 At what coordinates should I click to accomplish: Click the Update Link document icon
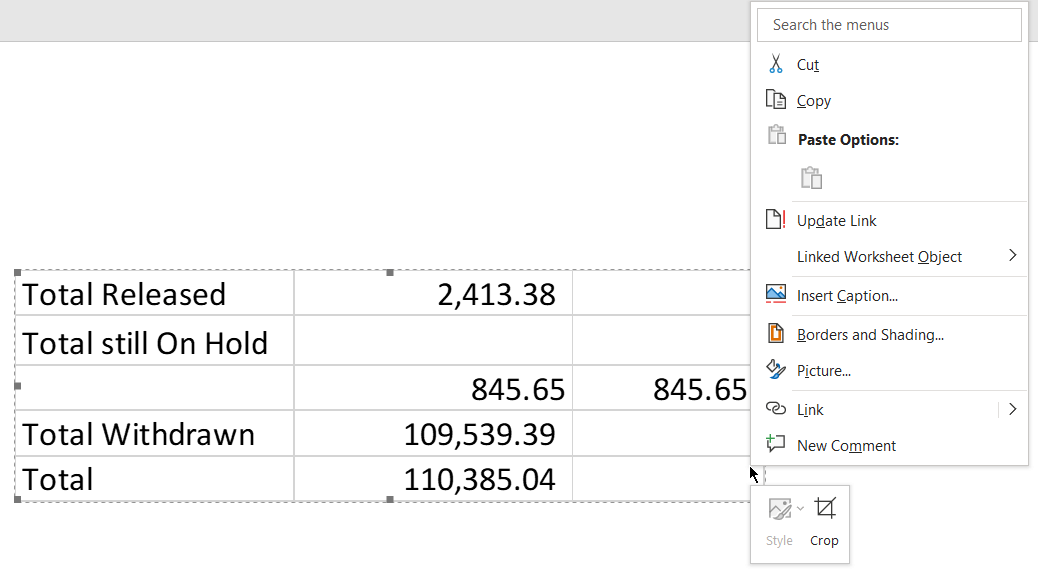coord(775,219)
